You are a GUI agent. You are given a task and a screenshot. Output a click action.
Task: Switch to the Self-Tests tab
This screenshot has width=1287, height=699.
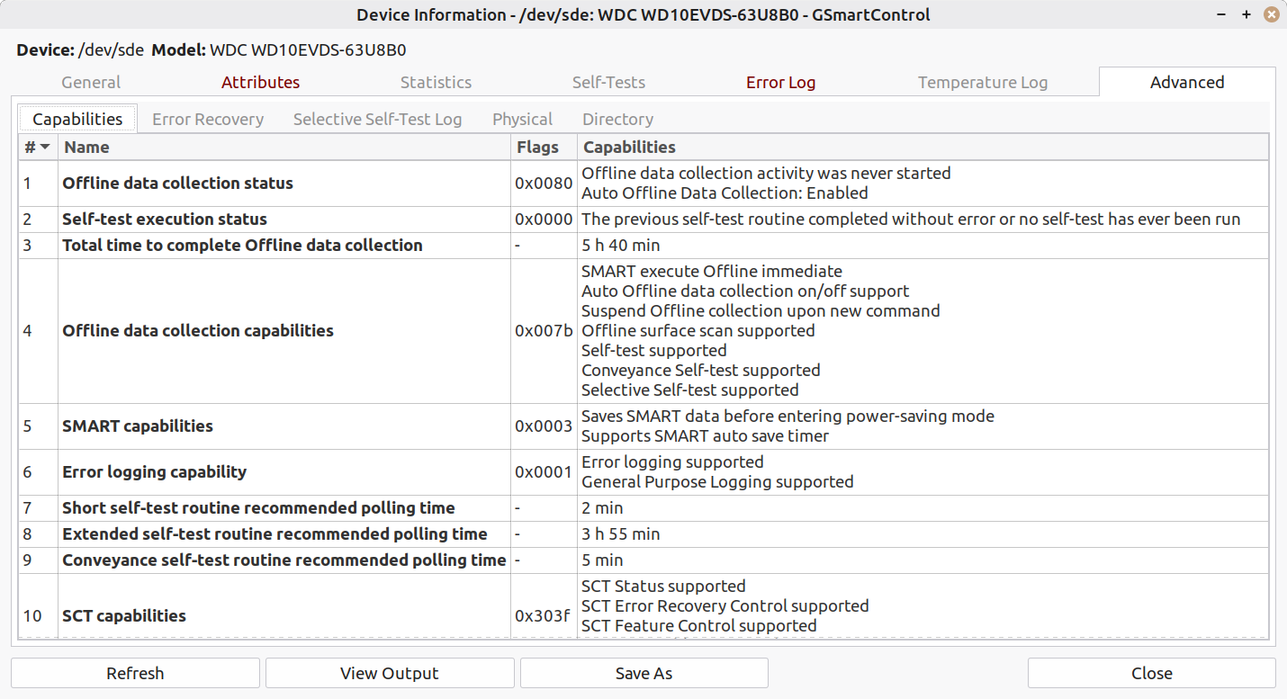pyautogui.click(x=608, y=82)
